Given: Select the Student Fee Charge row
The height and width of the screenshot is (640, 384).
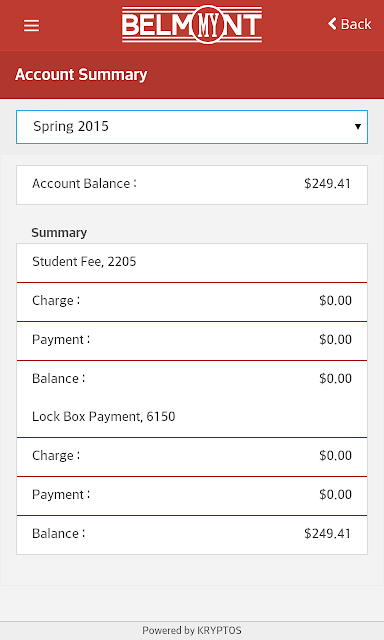Looking at the screenshot, I should 192,301.
